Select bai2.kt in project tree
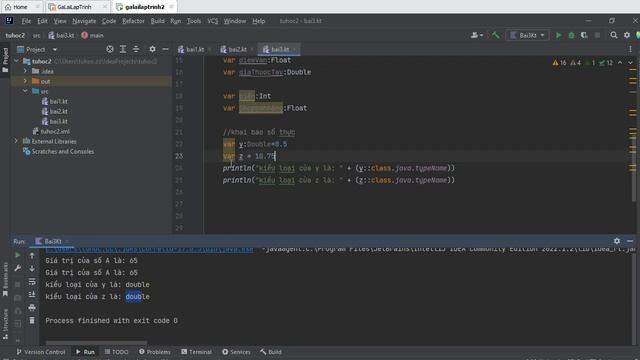 coord(54,111)
